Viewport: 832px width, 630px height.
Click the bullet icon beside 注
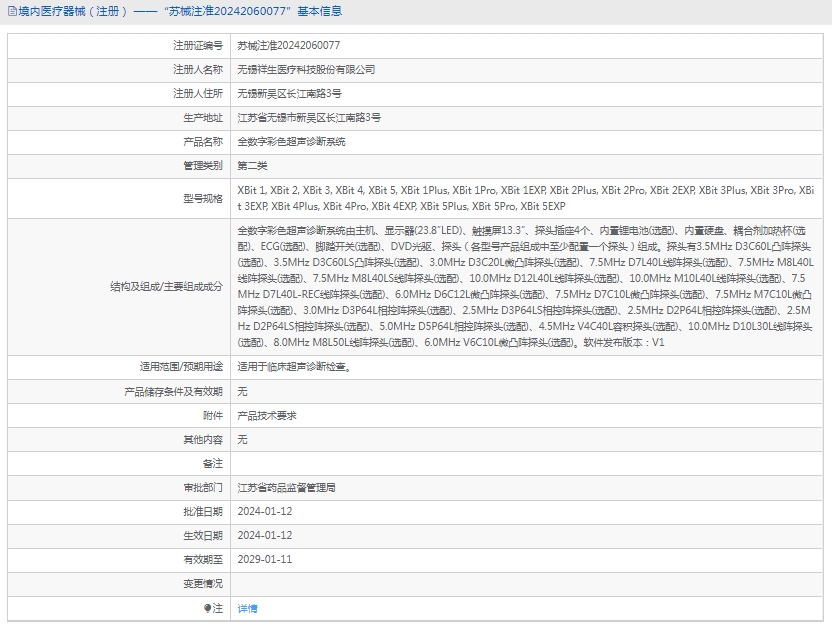(208, 608)
